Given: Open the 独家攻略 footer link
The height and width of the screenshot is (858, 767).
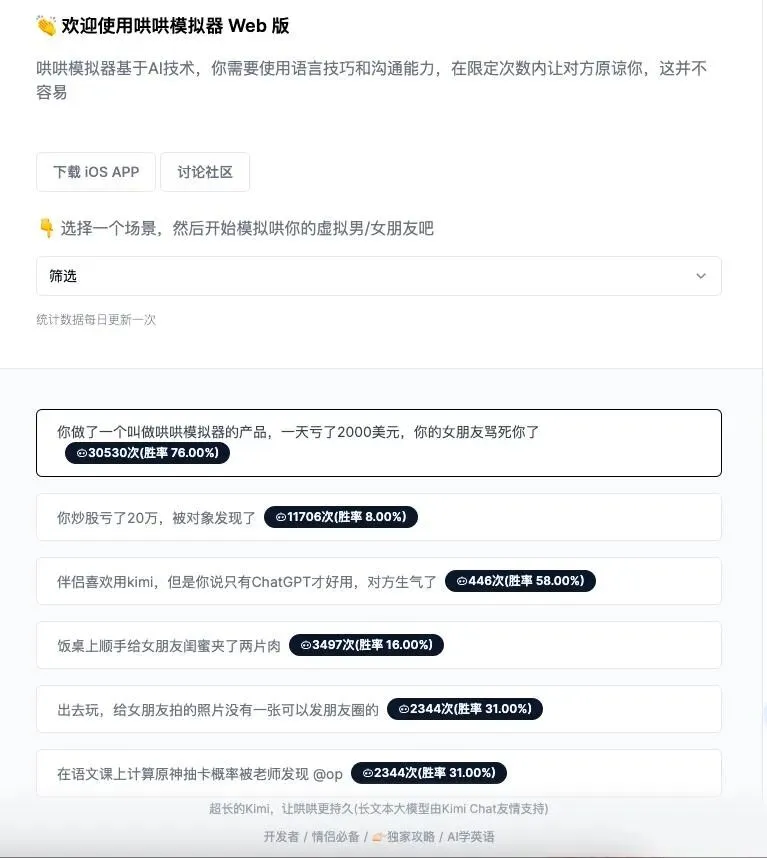Looking at the screenshot, I should point(403,837).
